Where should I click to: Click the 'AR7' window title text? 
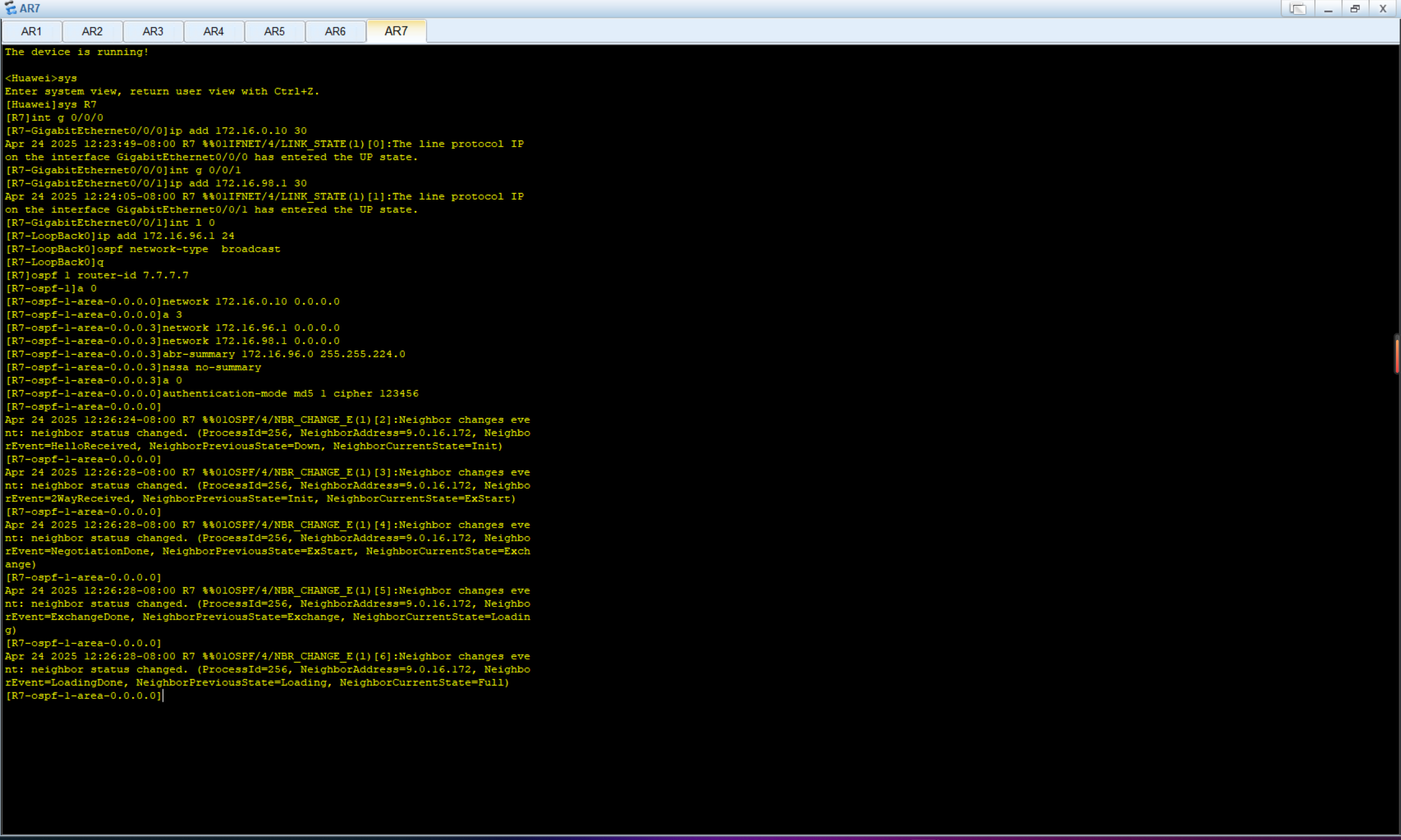pos(30,9)
